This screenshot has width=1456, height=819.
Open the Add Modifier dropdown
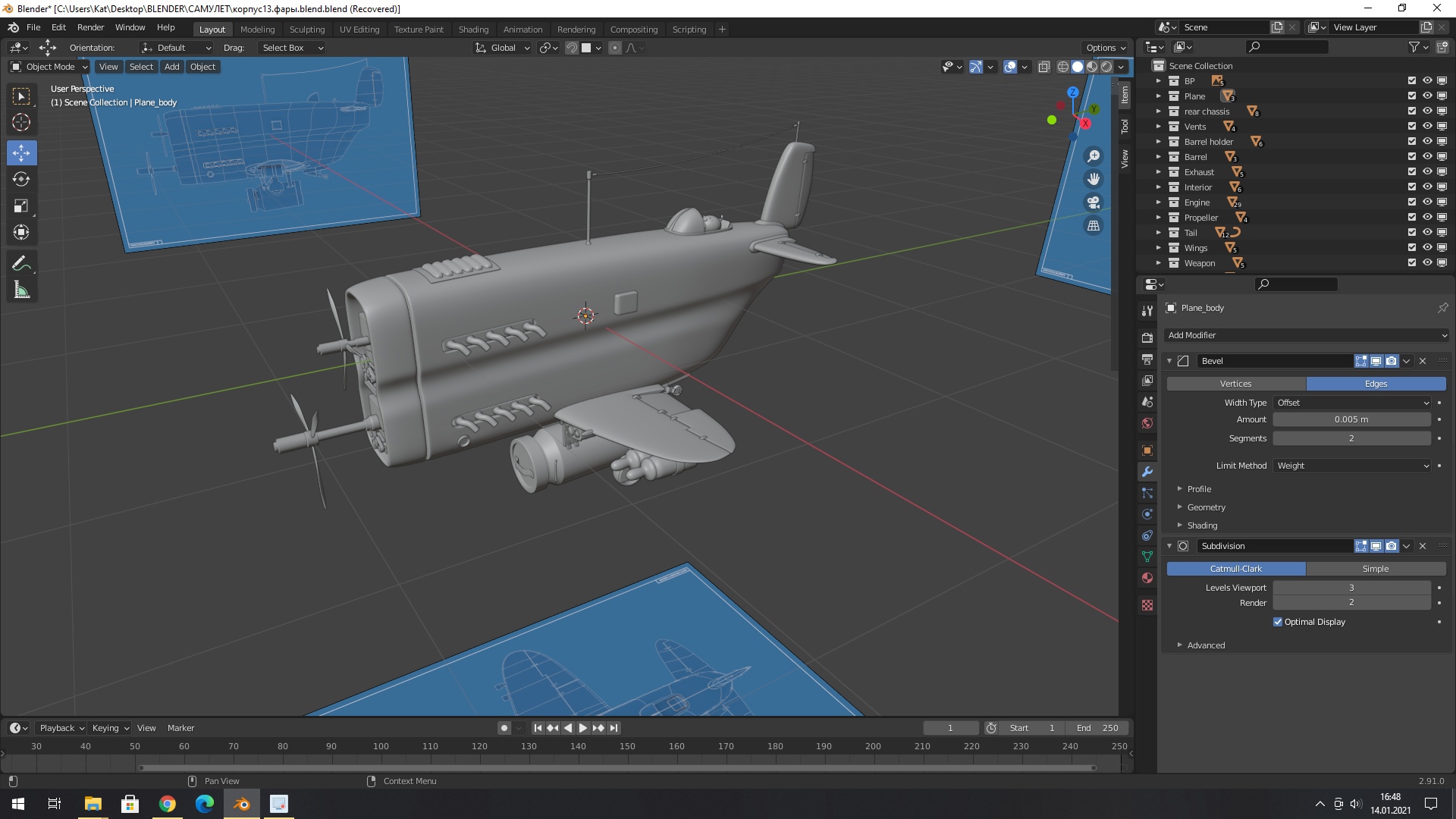(x=1307, y=335)
